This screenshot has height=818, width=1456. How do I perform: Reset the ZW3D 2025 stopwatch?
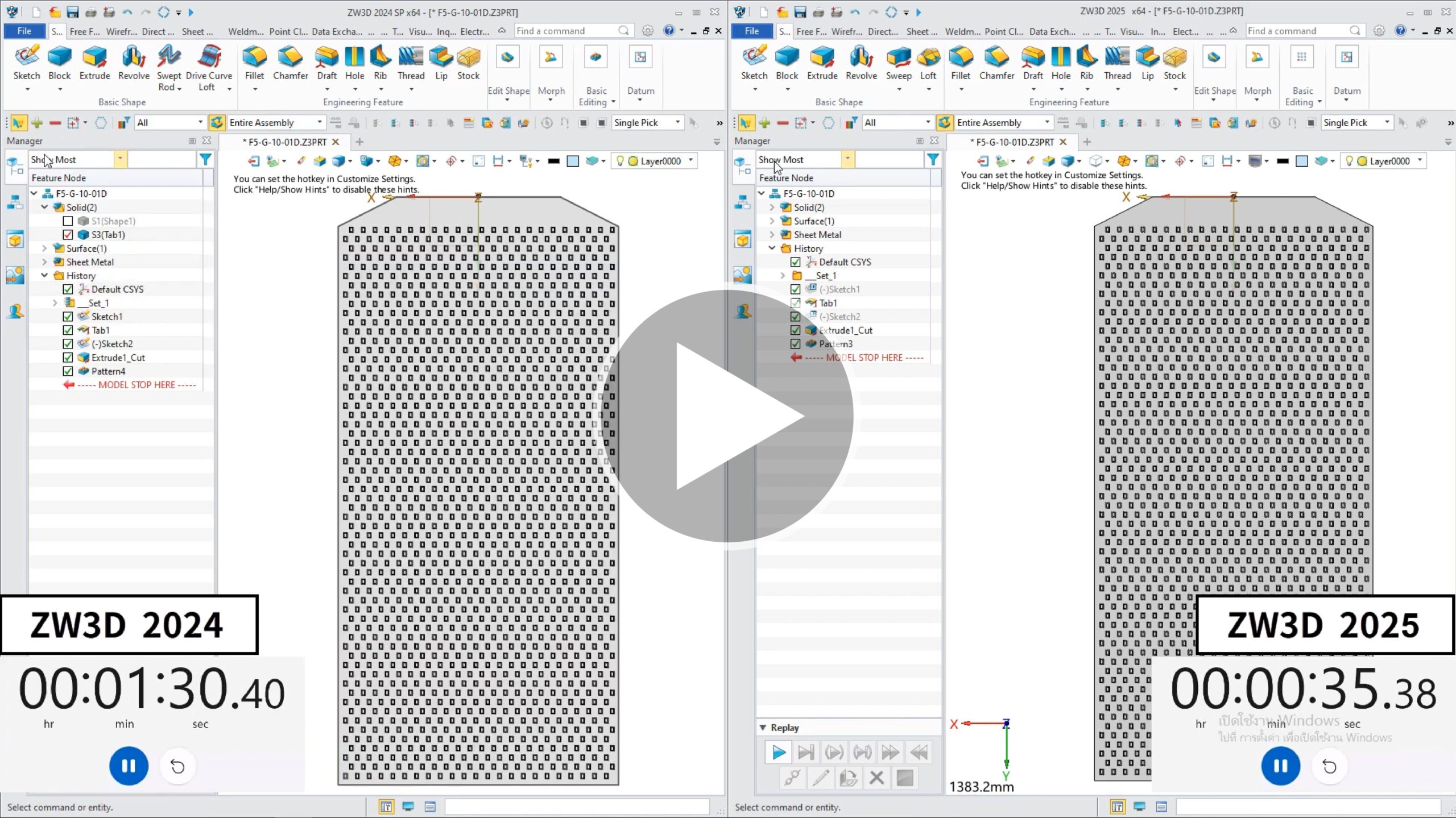[1329, 766]
